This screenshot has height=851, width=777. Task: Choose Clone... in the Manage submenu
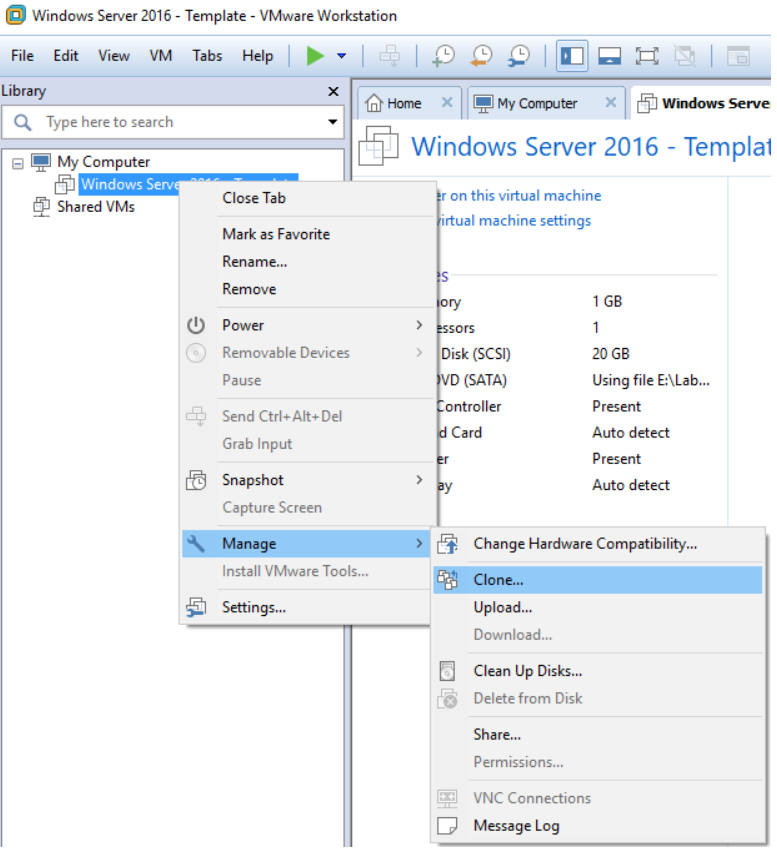pyautogui.click(x=597, y=580)
